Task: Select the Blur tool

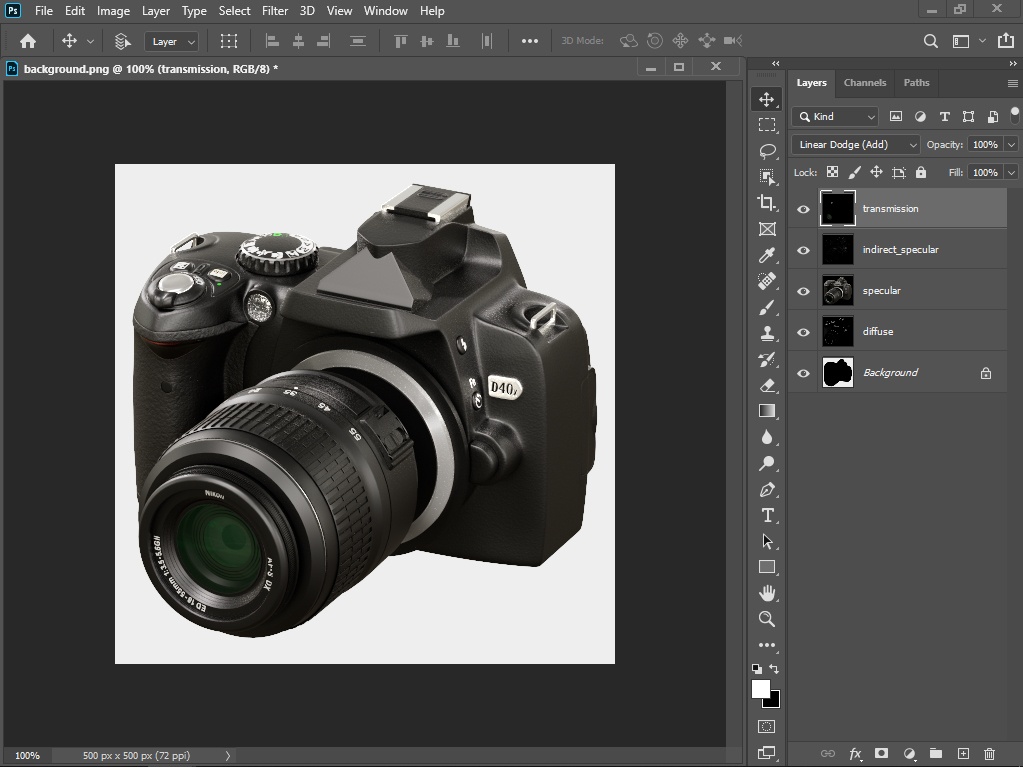Action: click(x=767, y=437)
